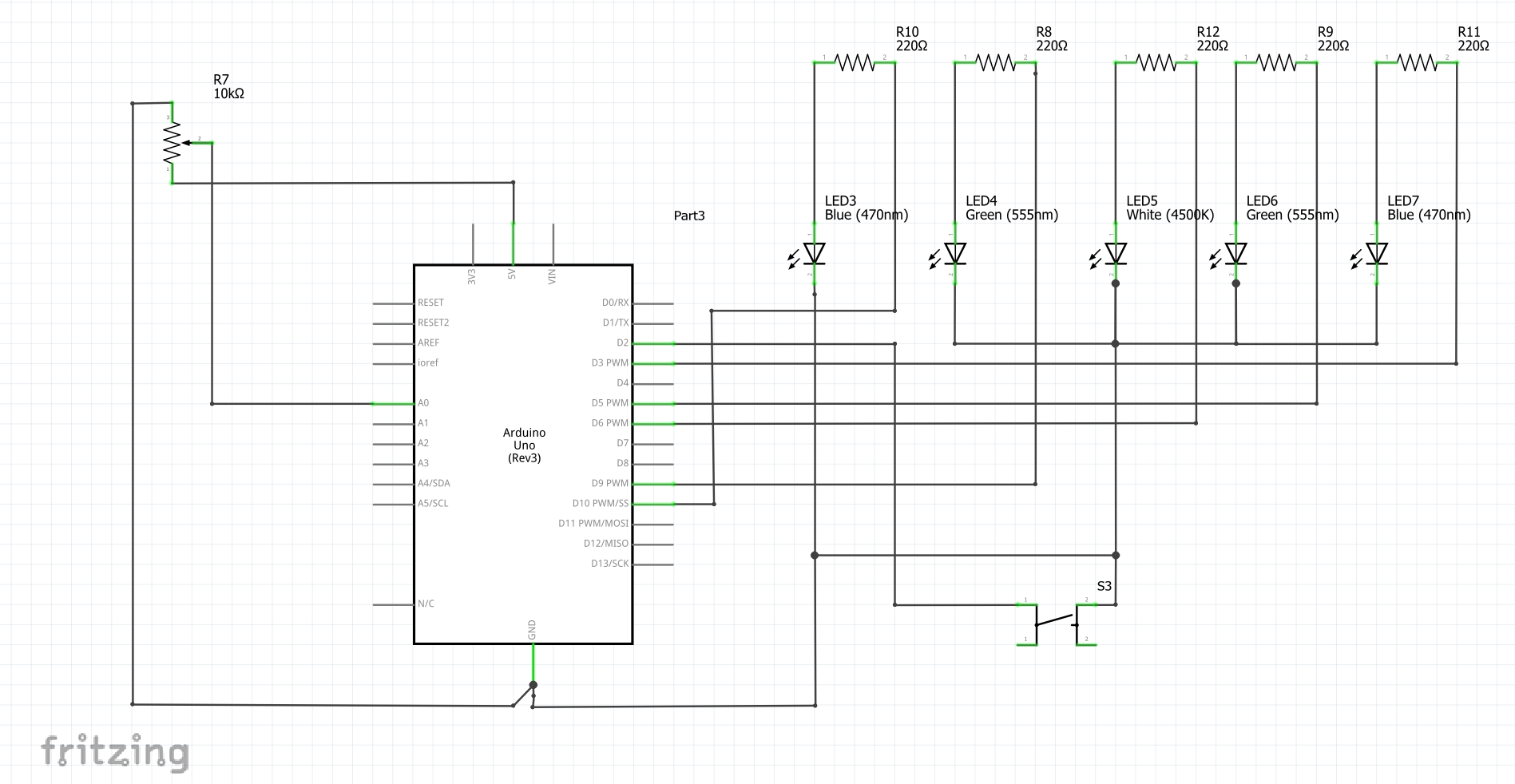Click the D10 PWM/SS pin on the Arduino

[x=653, y=504]
